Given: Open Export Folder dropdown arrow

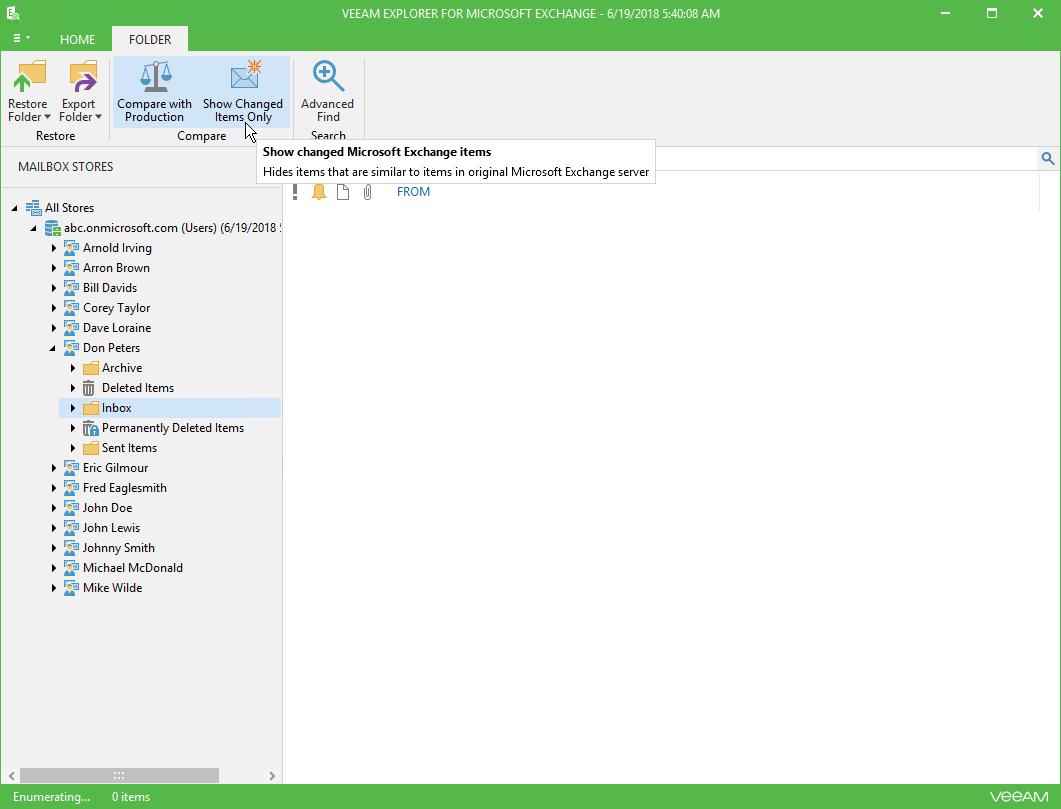Looking at the screenshot, I should click(x=98, y=117).
